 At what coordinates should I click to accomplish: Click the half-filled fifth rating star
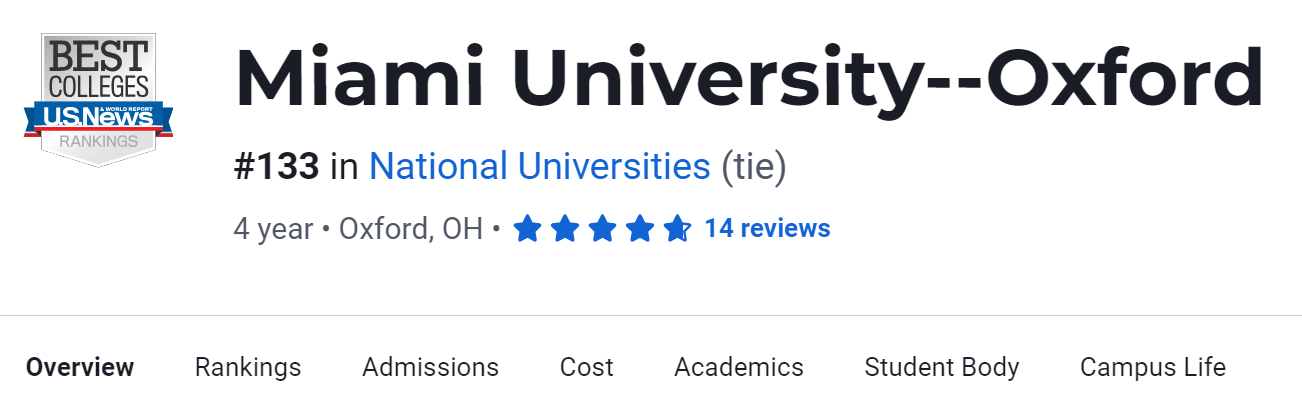(x=676, y=230)
